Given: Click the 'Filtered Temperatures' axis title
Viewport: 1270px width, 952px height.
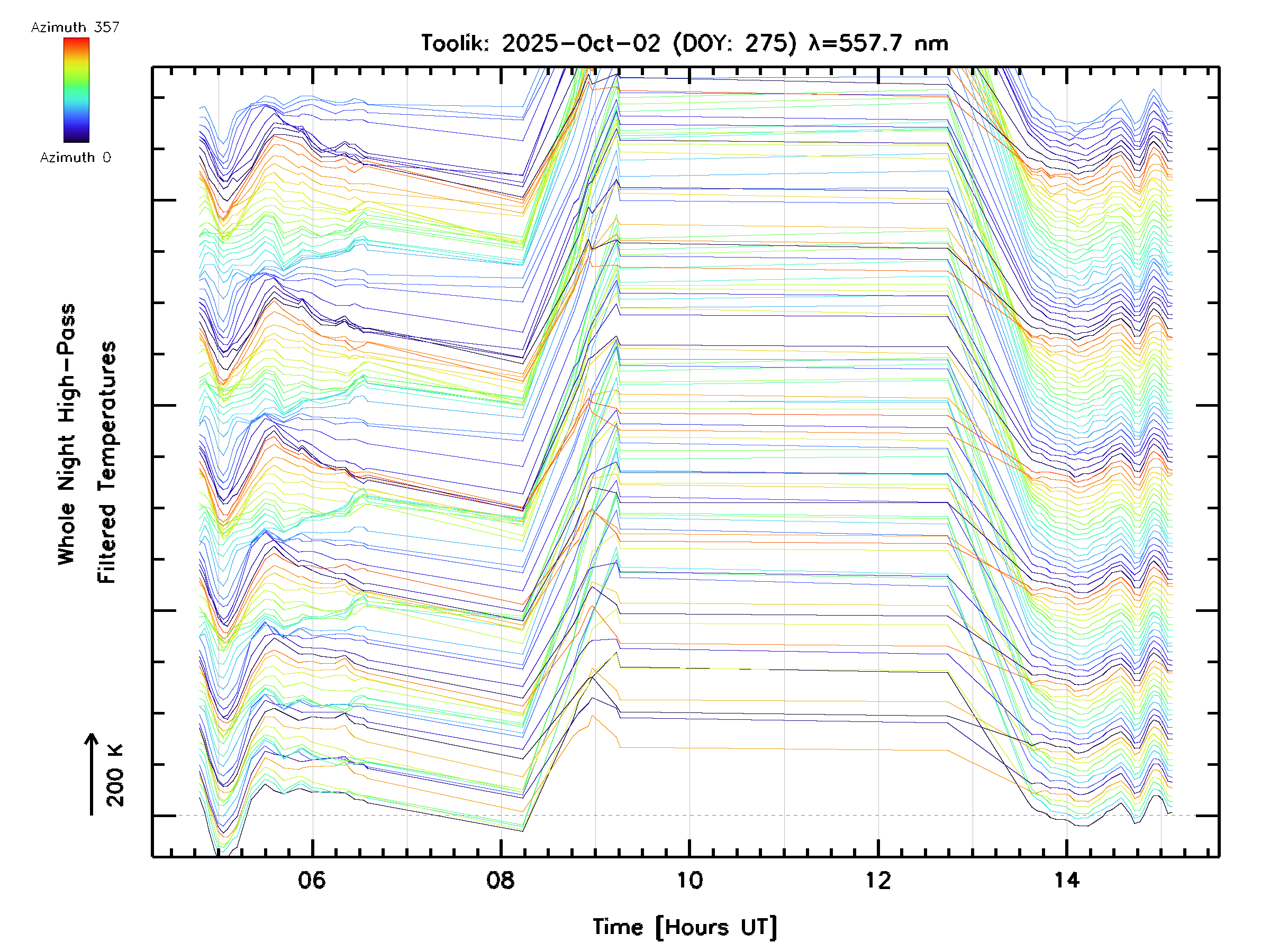Looking at the screenshot, I should click(x=107, y=463).
